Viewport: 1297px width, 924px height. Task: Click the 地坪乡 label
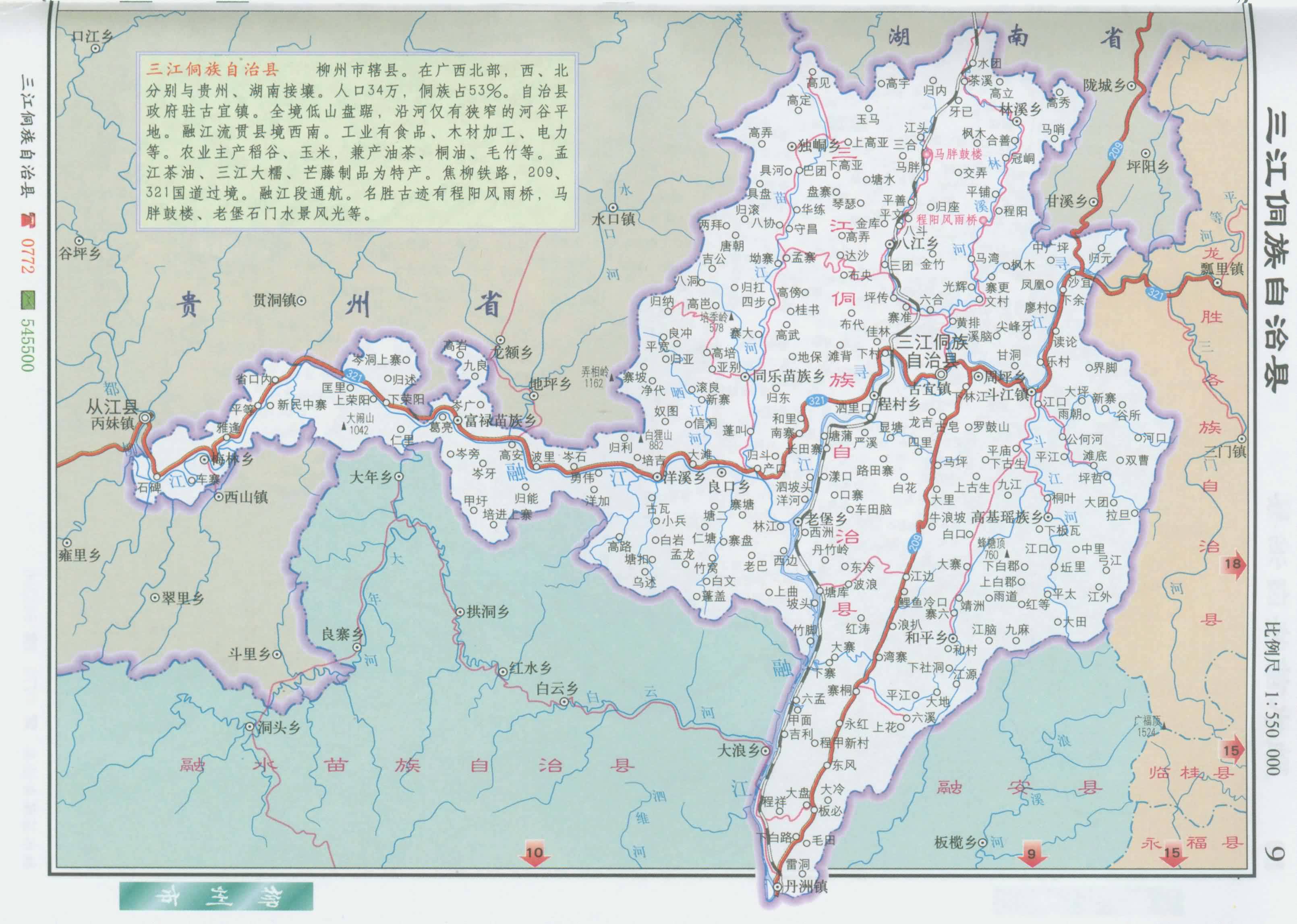tap(550, 383)
